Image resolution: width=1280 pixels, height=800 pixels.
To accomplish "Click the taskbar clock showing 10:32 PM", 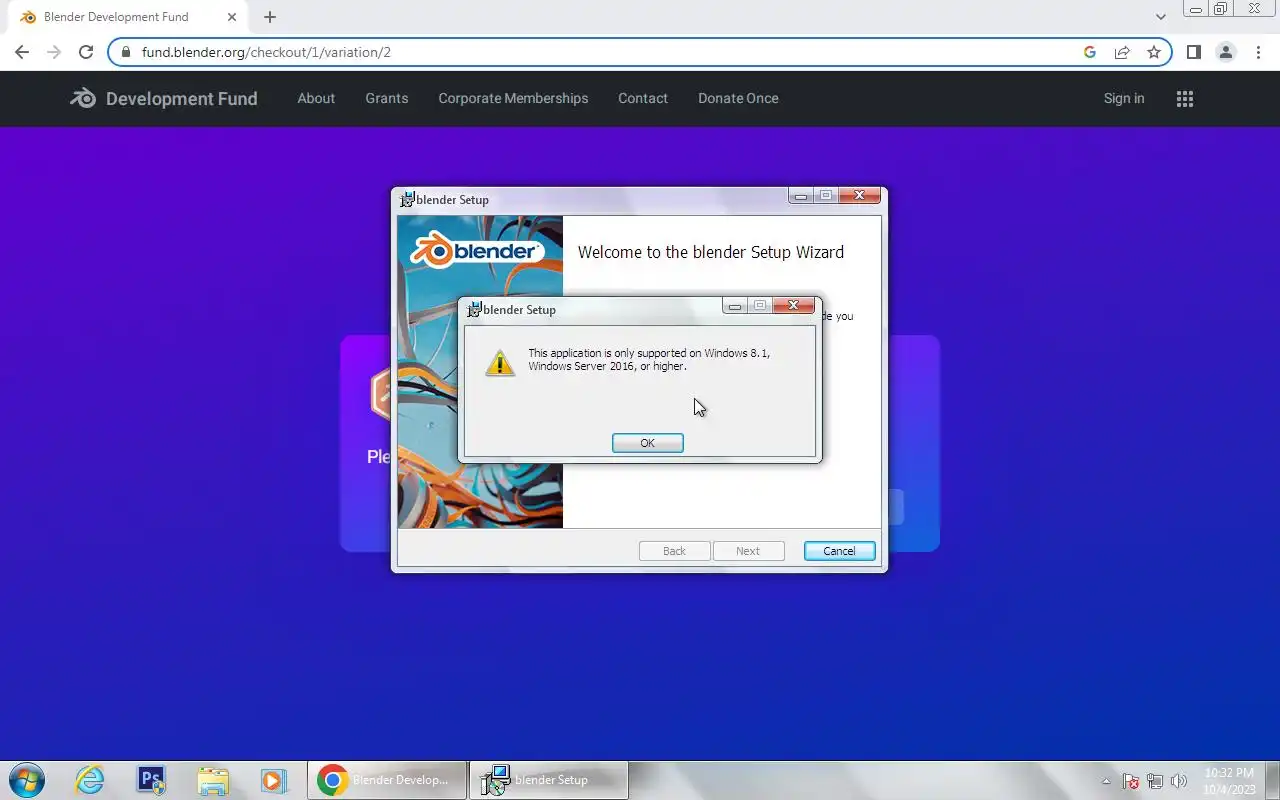I will (x=1229, y=781).
